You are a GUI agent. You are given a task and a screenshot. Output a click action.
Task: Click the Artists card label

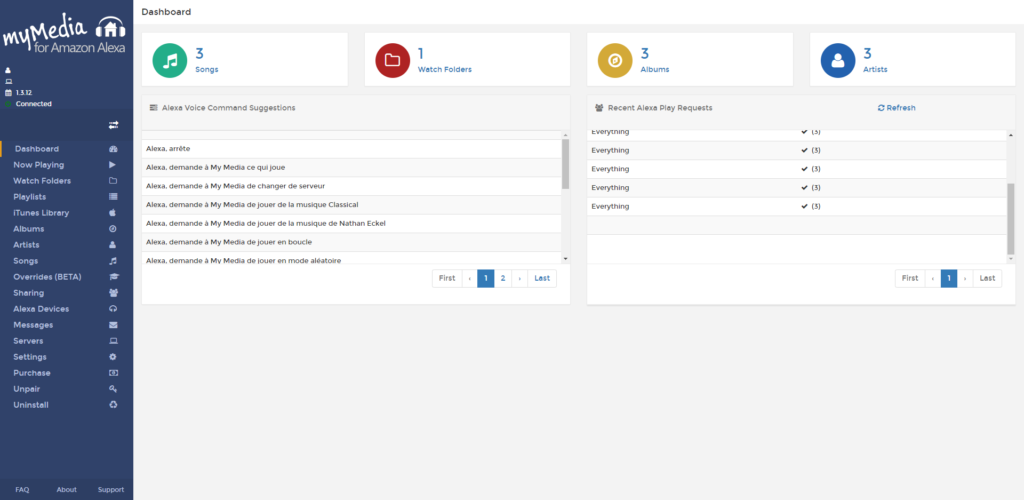pyautogui.click(x=876, y=69)
